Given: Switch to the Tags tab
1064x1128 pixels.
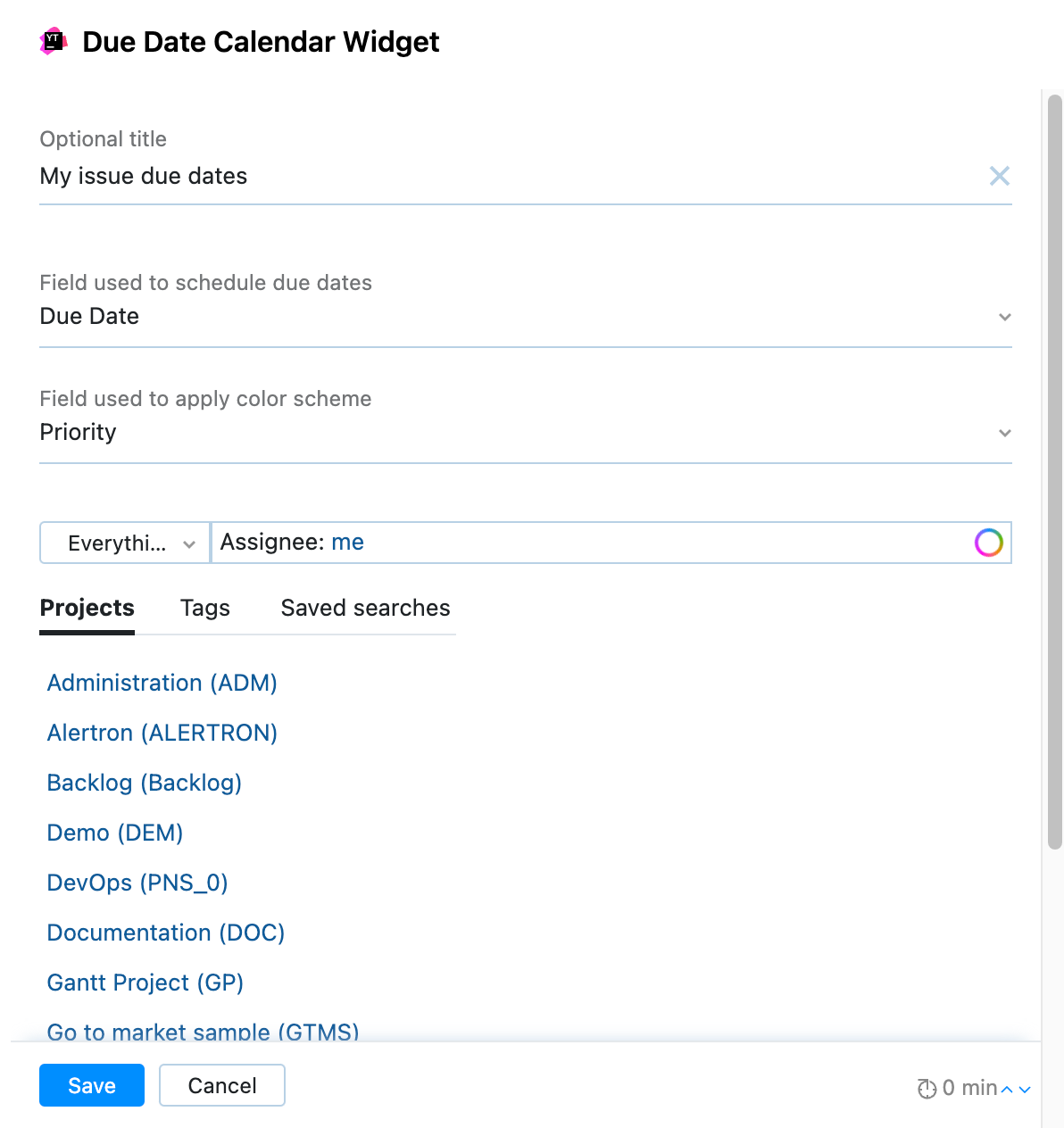Looking at the screenshot, I should click(204, 608).
